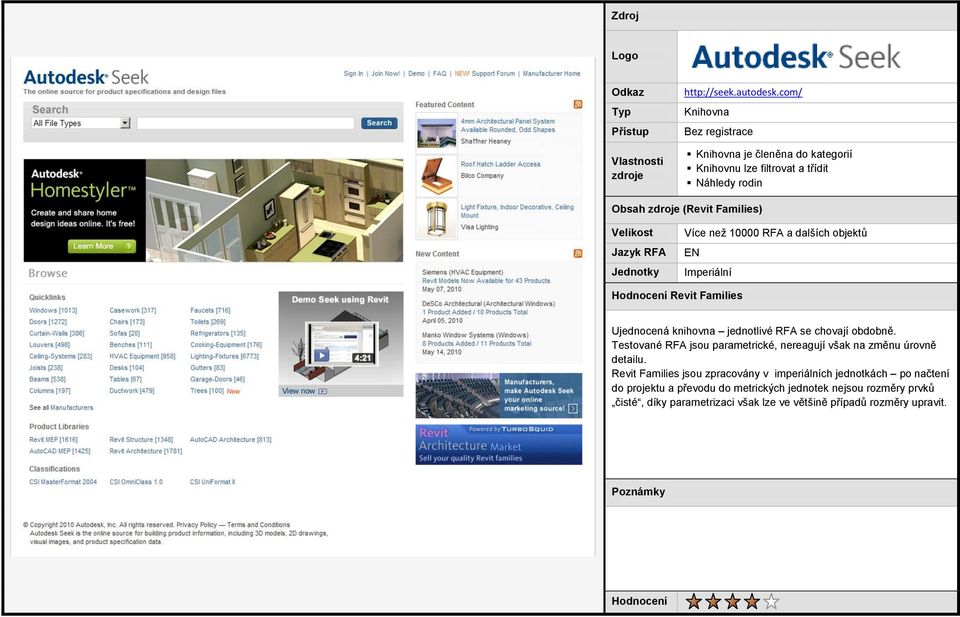This screenshot has width=960, height=617.
Task: Open Light Fixture, Indoor Decorative link
Action: tap(517, 211)
